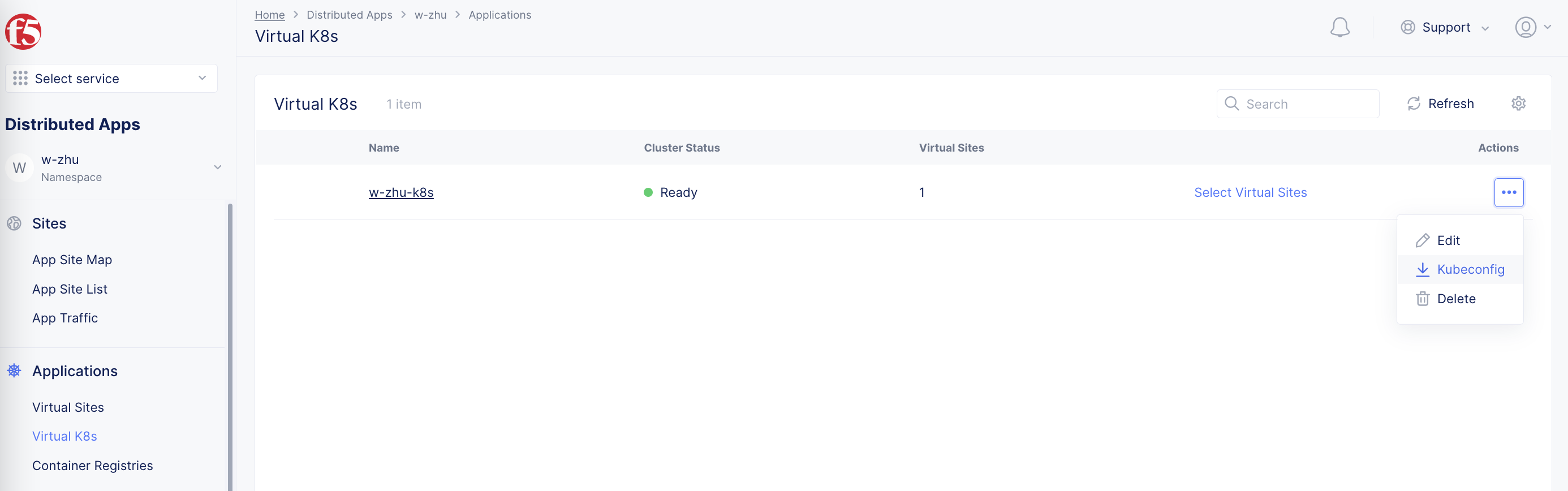This screenshot has width=1568, height=491.
Task: Click the Sites globe icon
Action: click(x=14, y=223)
